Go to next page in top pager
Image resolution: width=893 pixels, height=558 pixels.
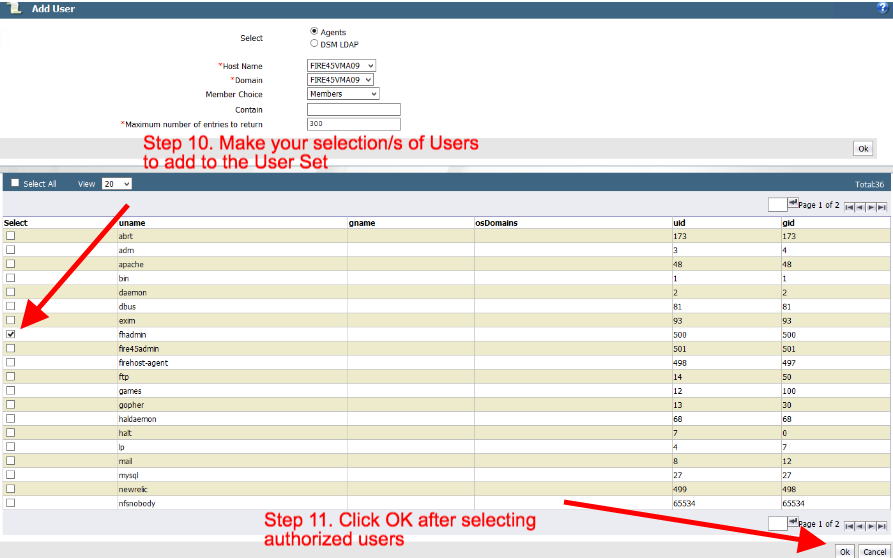click(871, 207)
